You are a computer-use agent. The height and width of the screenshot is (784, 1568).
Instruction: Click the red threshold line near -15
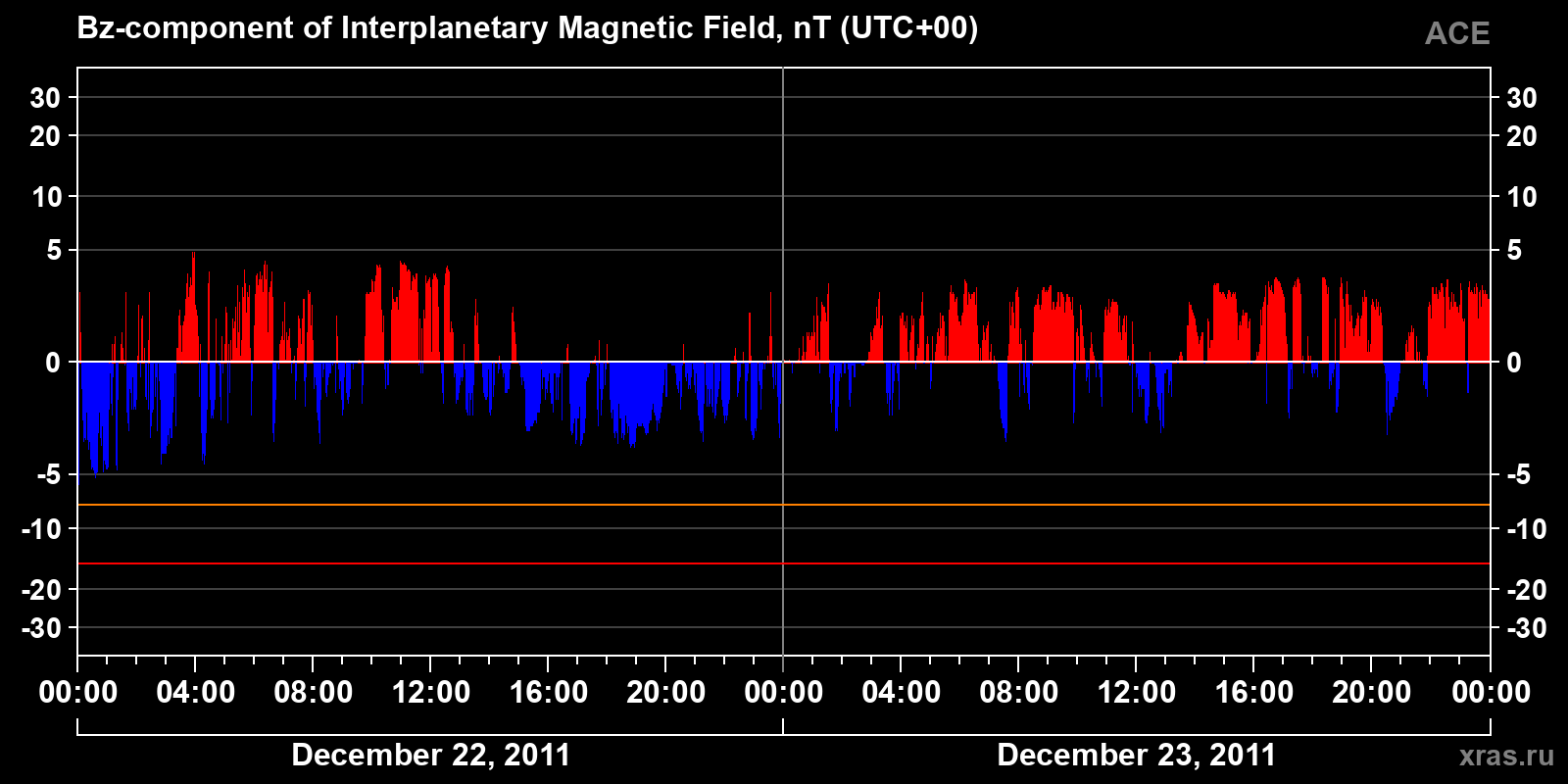click(784, 563)
